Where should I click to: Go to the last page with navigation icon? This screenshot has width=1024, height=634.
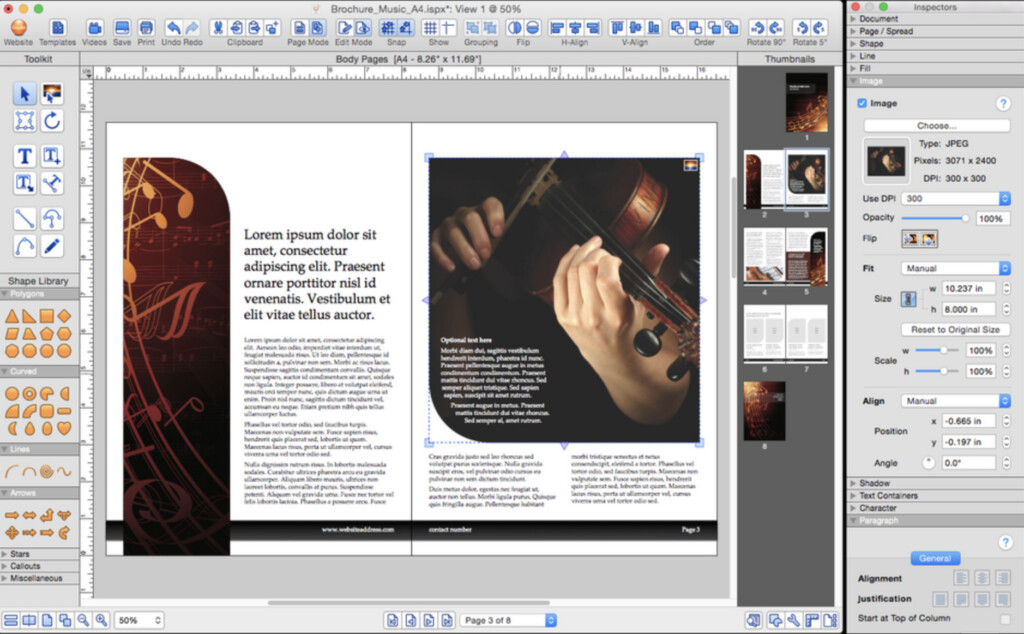[447, 620]
